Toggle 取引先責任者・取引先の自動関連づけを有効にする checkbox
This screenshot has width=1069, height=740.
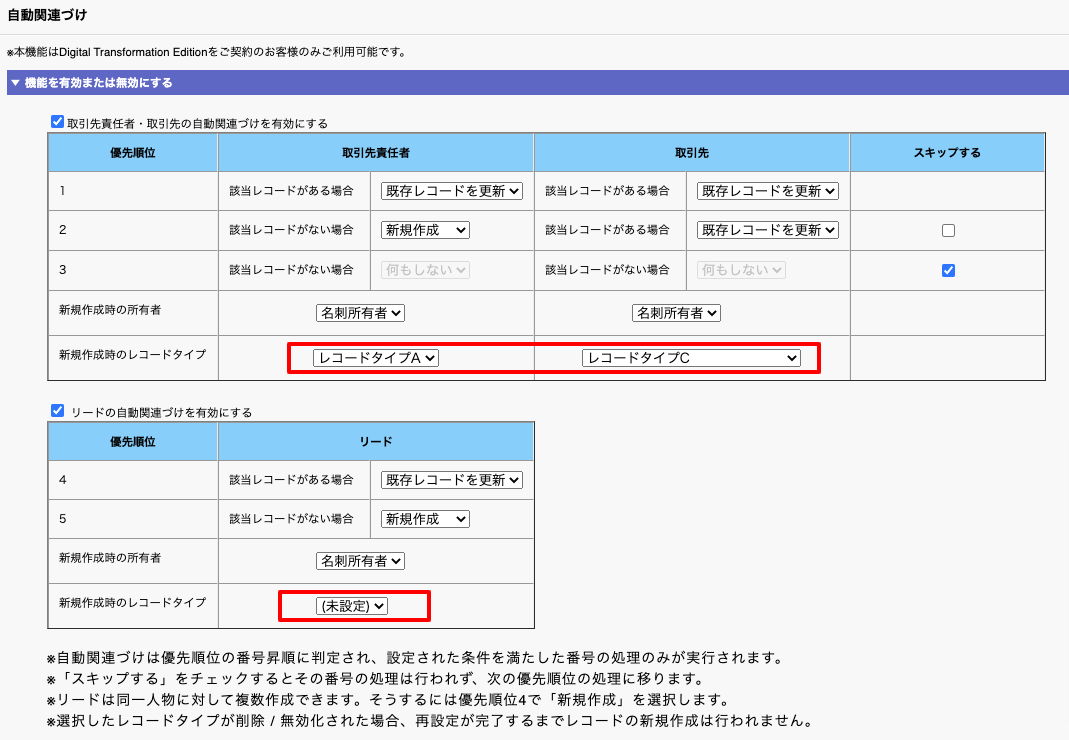57,122
